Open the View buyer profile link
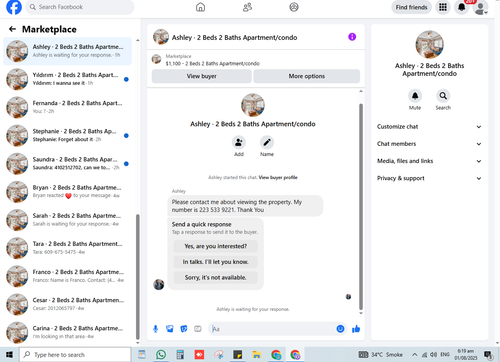This screenshot has width=500, height=362. click(278, 177)
